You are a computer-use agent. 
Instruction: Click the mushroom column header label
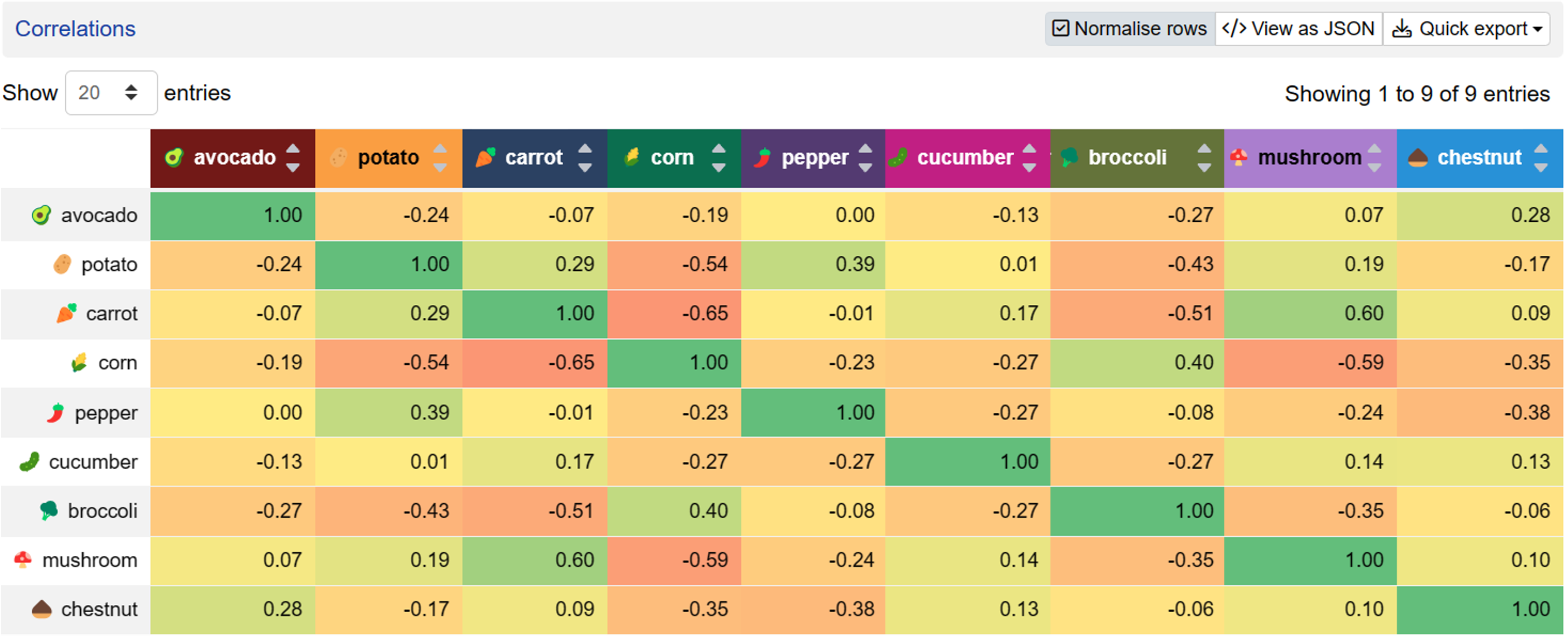click(1309, 157)
